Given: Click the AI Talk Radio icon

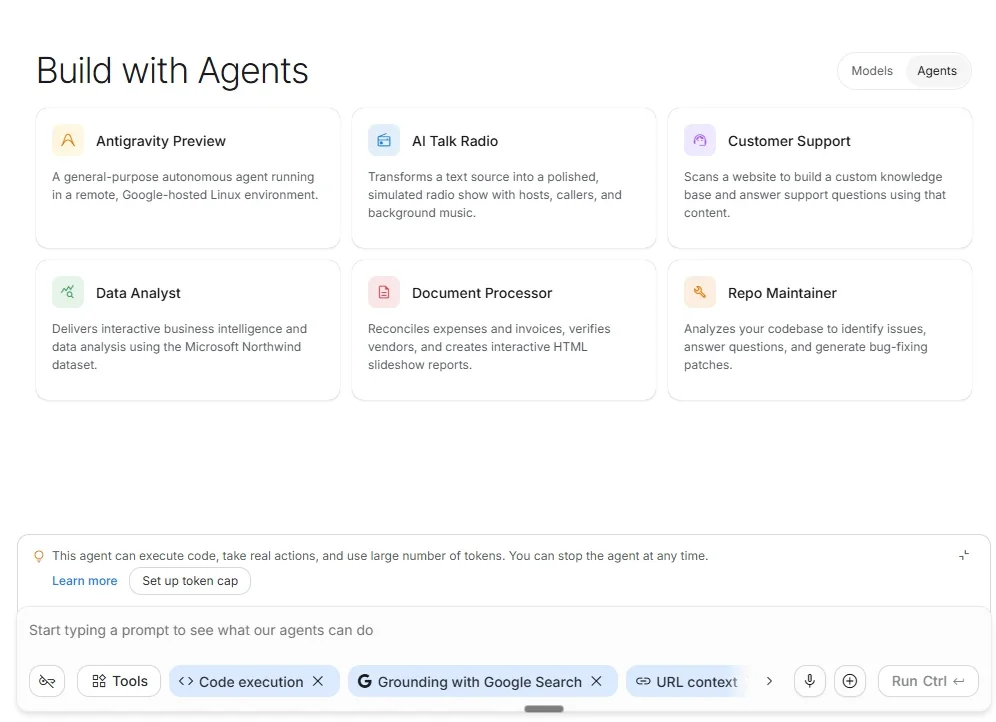Looking at the screenshot, I should tap(384, 140).
